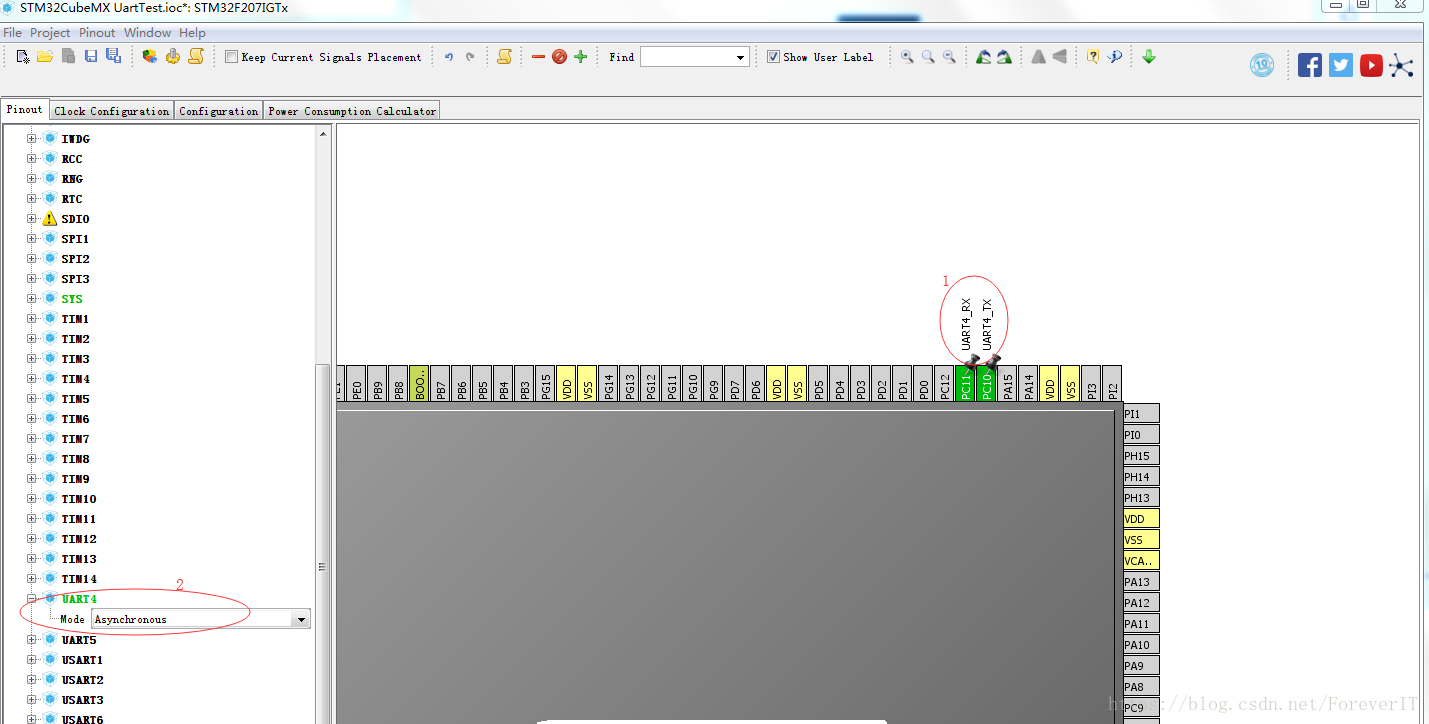
Task: Click the gear-shaped toolbar icon beside Generate Code
Action: click(173, 57)
